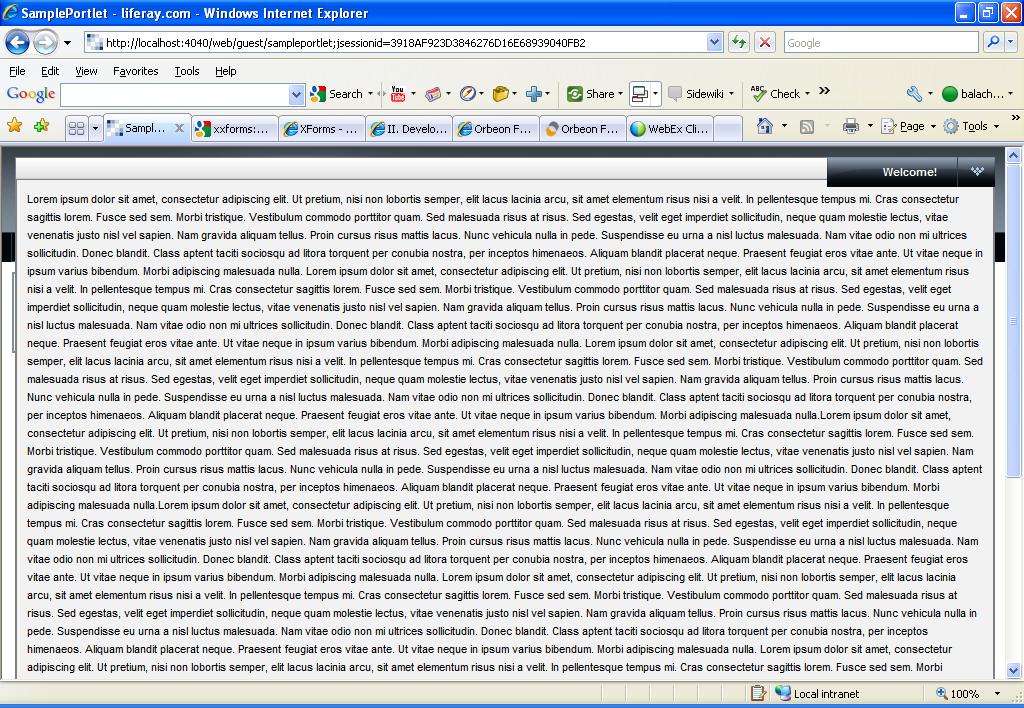Click the Google Toolbar wrench settings icon
Image resolution: width=1024 pixels, height=708 pixels.
pos(914,94)
